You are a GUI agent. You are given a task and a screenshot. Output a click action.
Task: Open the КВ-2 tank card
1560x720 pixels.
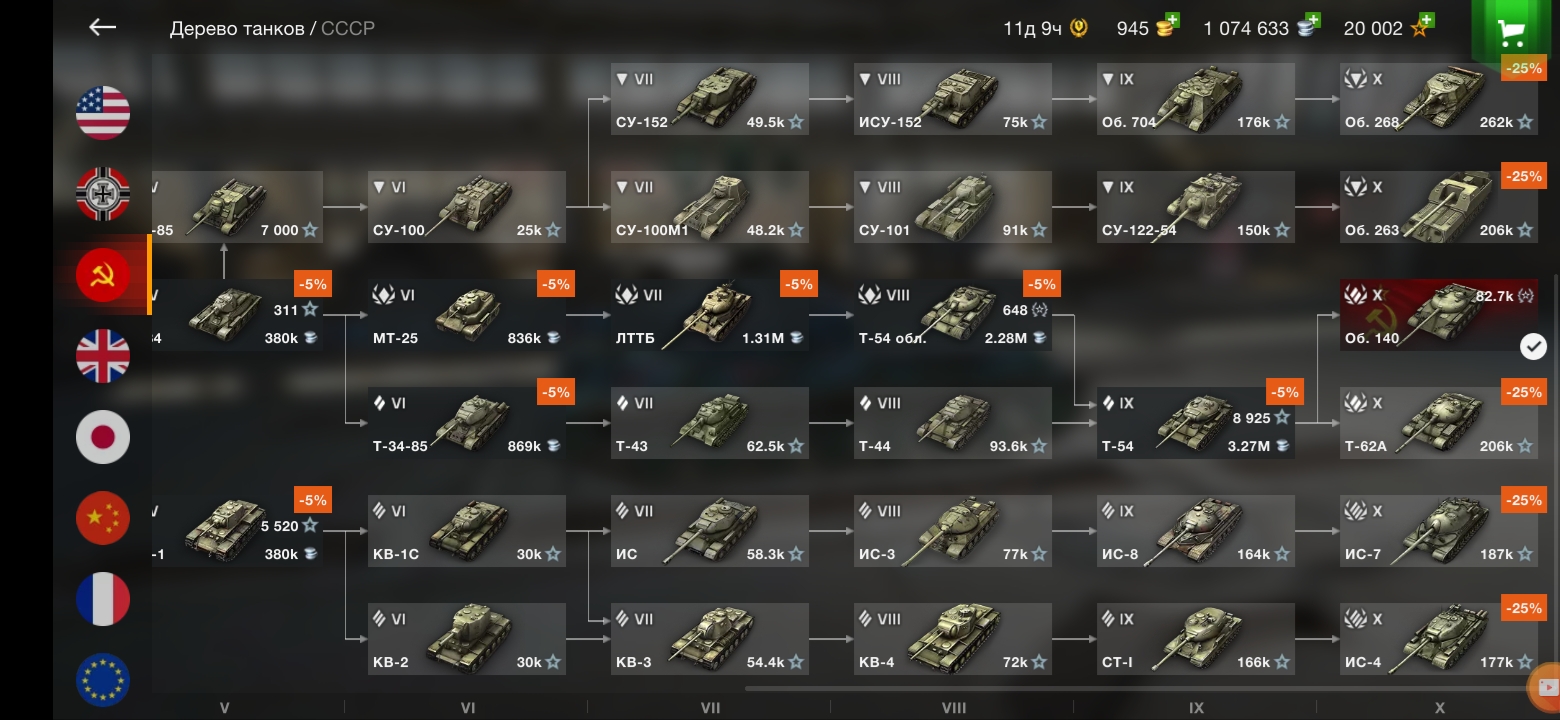467,639
